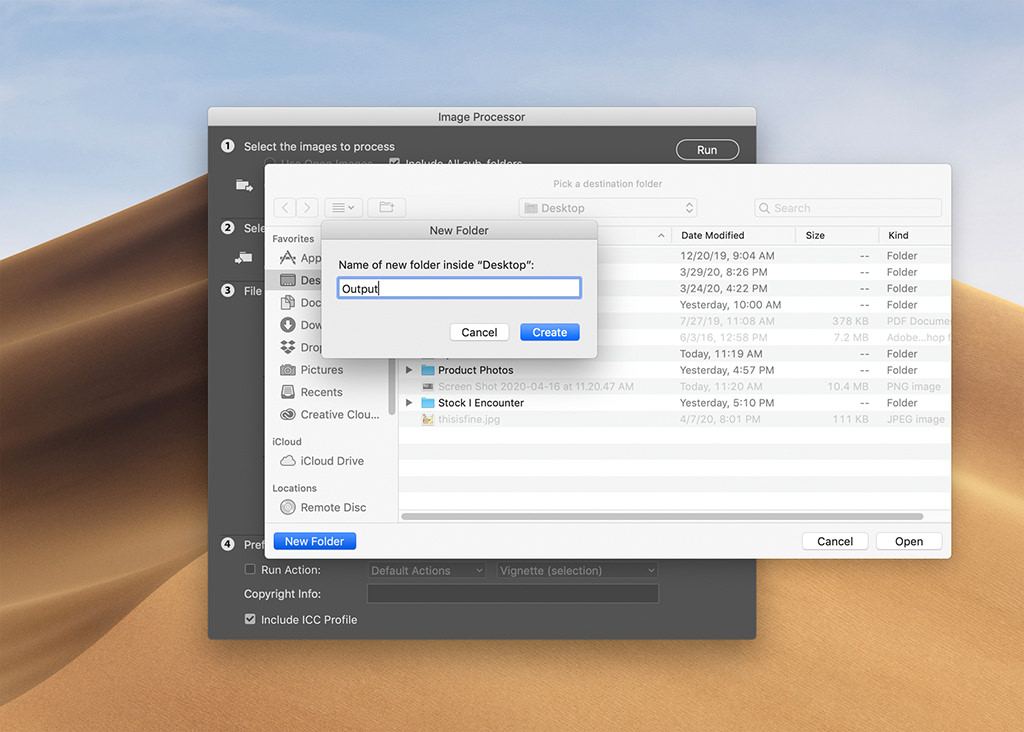Click the 12/20/19, 9:04 AM date cell

[x=727, y=255]
